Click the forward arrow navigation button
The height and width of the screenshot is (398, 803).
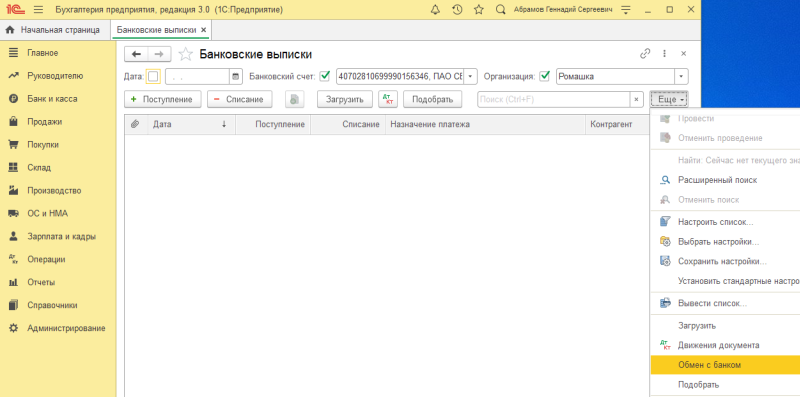click(x=159, y=54)
